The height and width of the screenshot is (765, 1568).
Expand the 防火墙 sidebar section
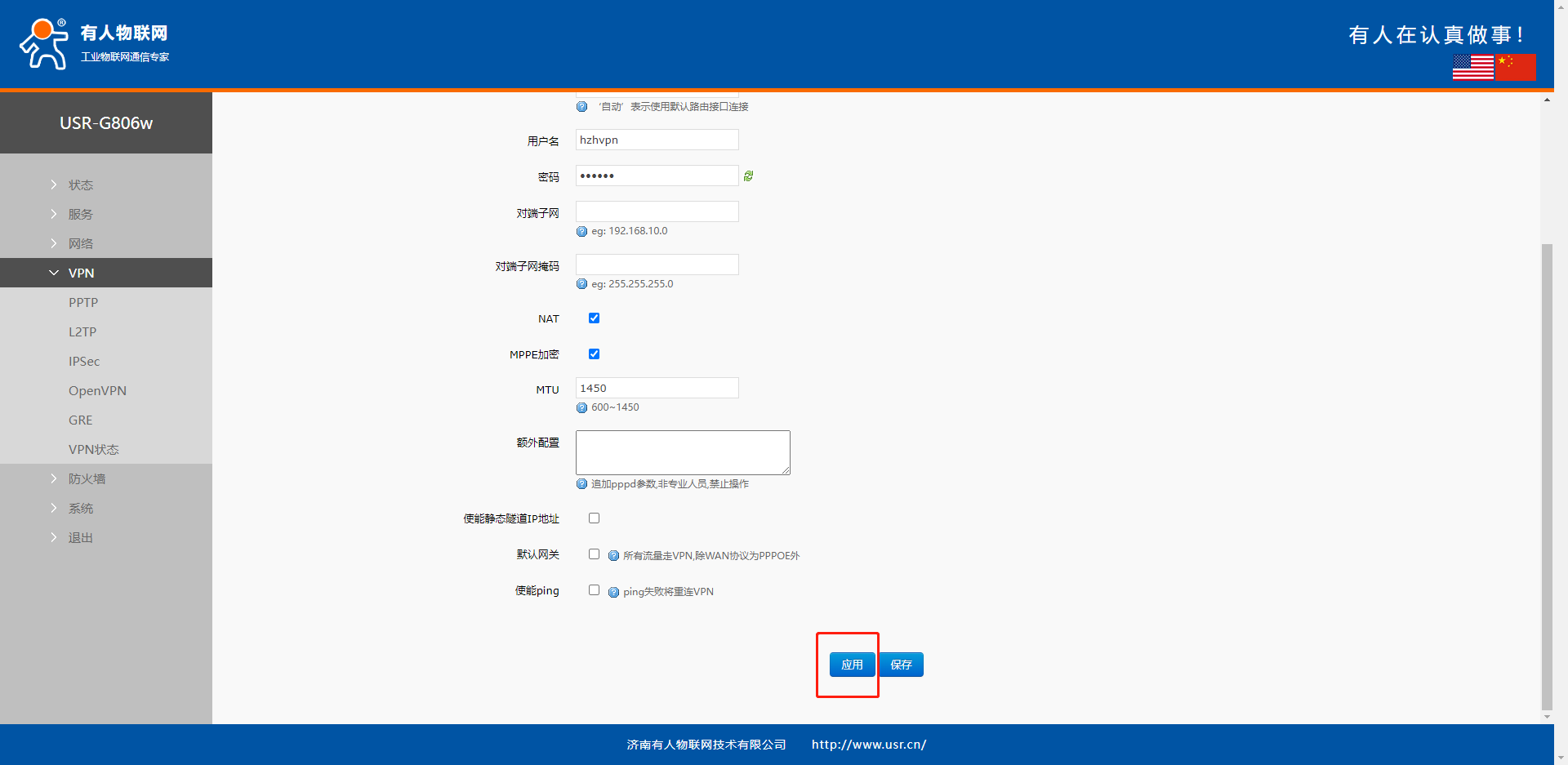[87, 479]
